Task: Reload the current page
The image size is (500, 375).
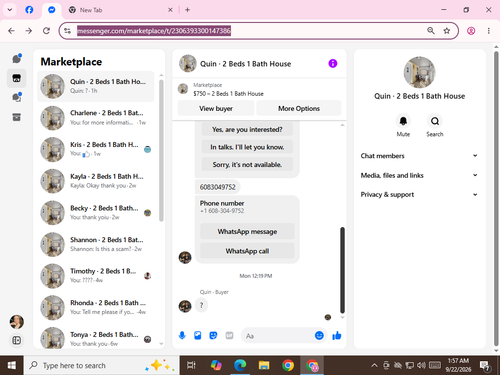Action: click(x=46, y=31)
